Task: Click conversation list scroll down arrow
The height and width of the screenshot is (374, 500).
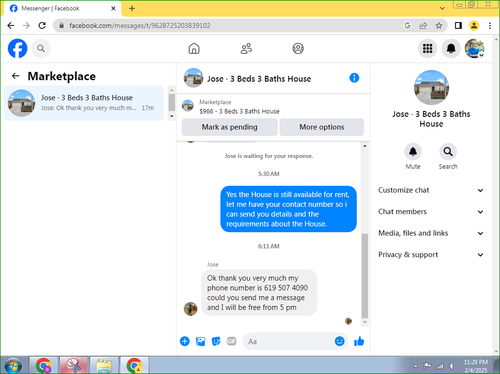Action: tap(172, 116)
